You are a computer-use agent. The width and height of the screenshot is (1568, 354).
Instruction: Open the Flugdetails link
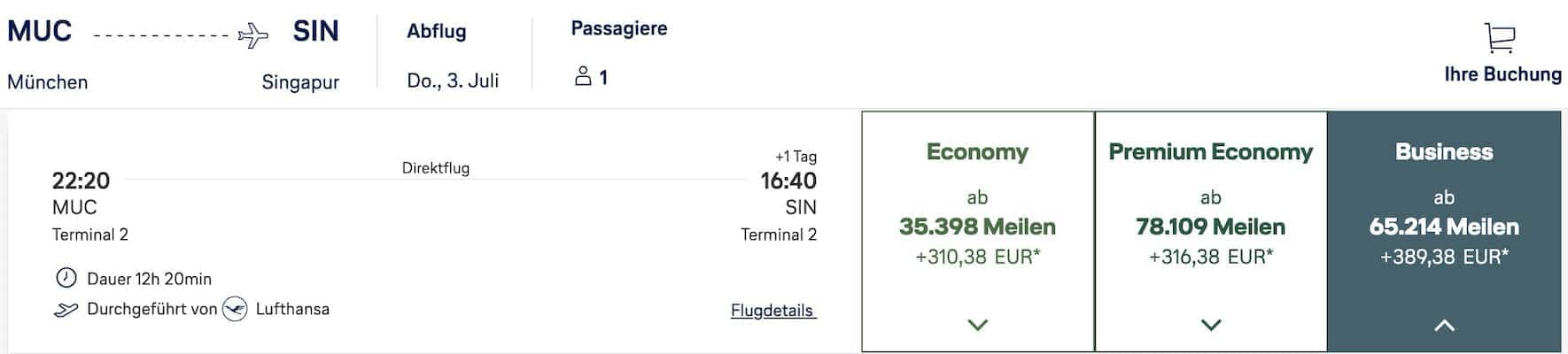click(x=772, y=311)
